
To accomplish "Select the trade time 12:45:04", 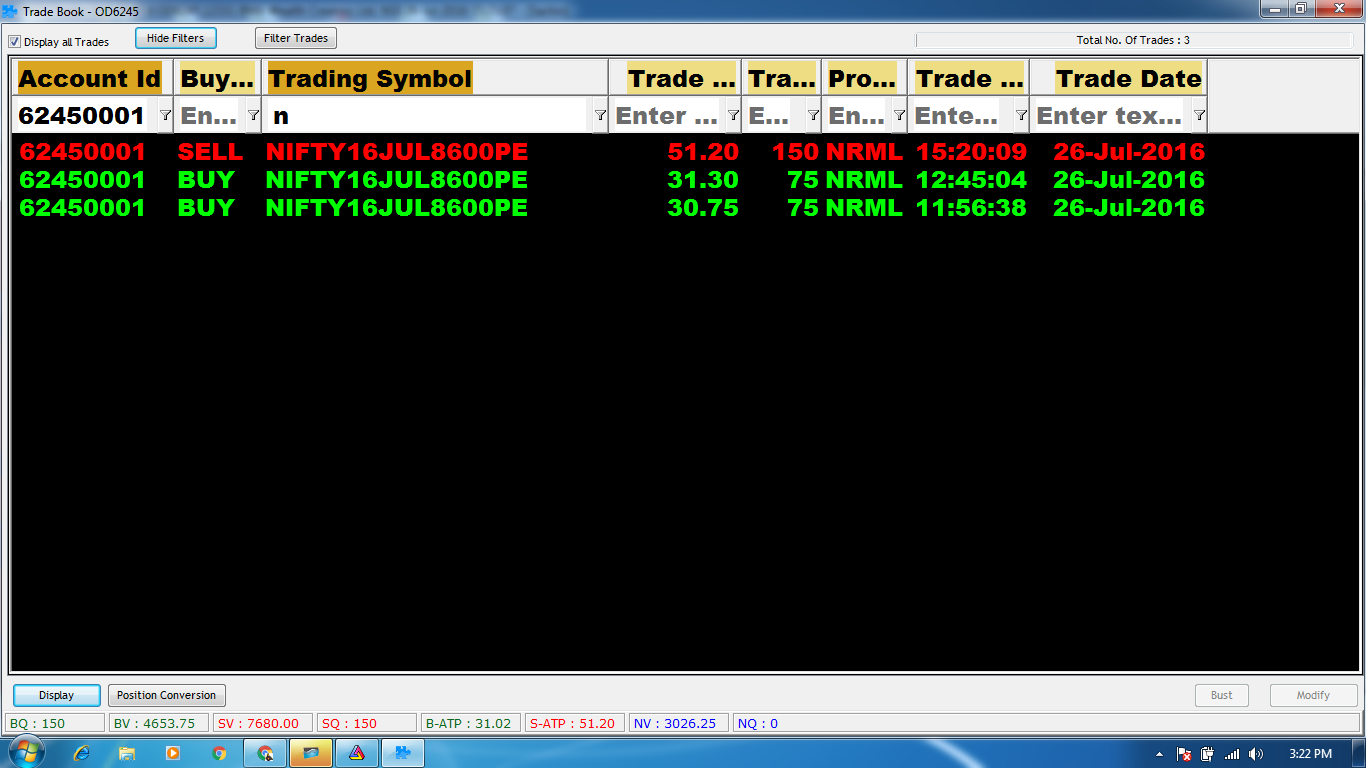I will (x=971, y=180).
